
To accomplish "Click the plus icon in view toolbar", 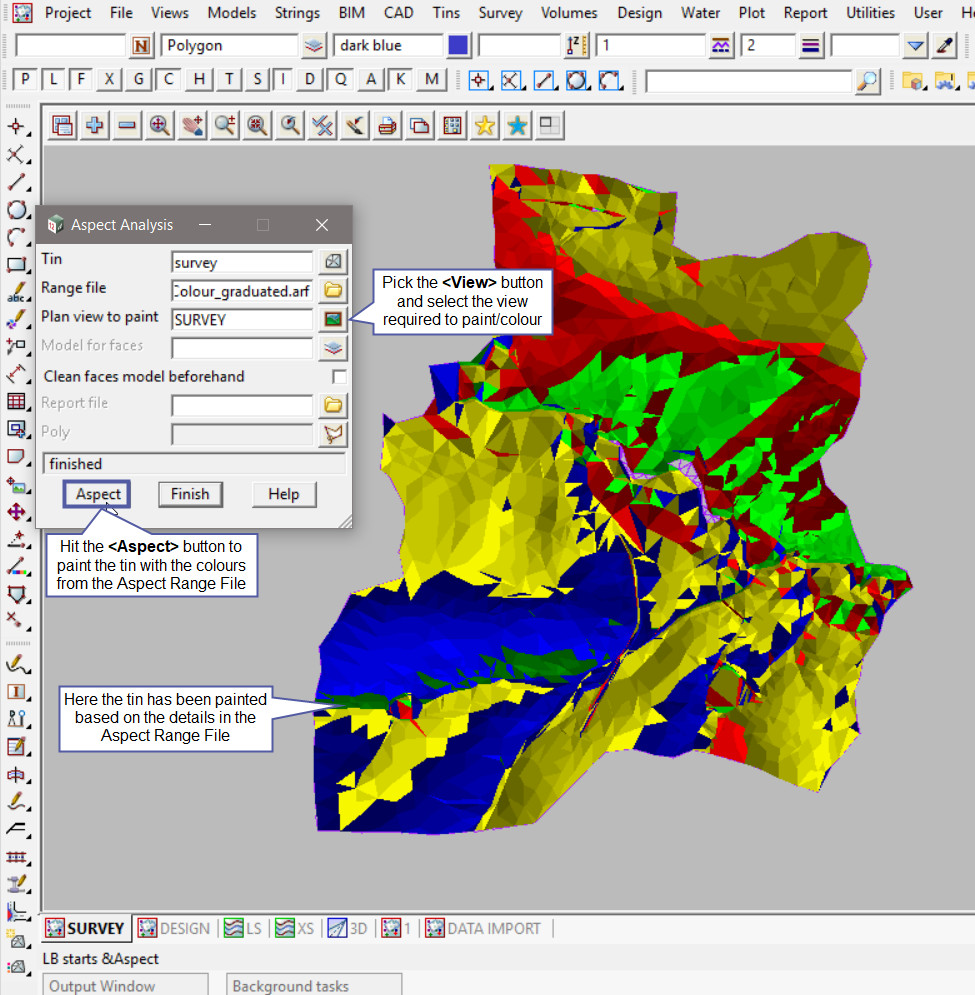I will [x=95, y=125].
